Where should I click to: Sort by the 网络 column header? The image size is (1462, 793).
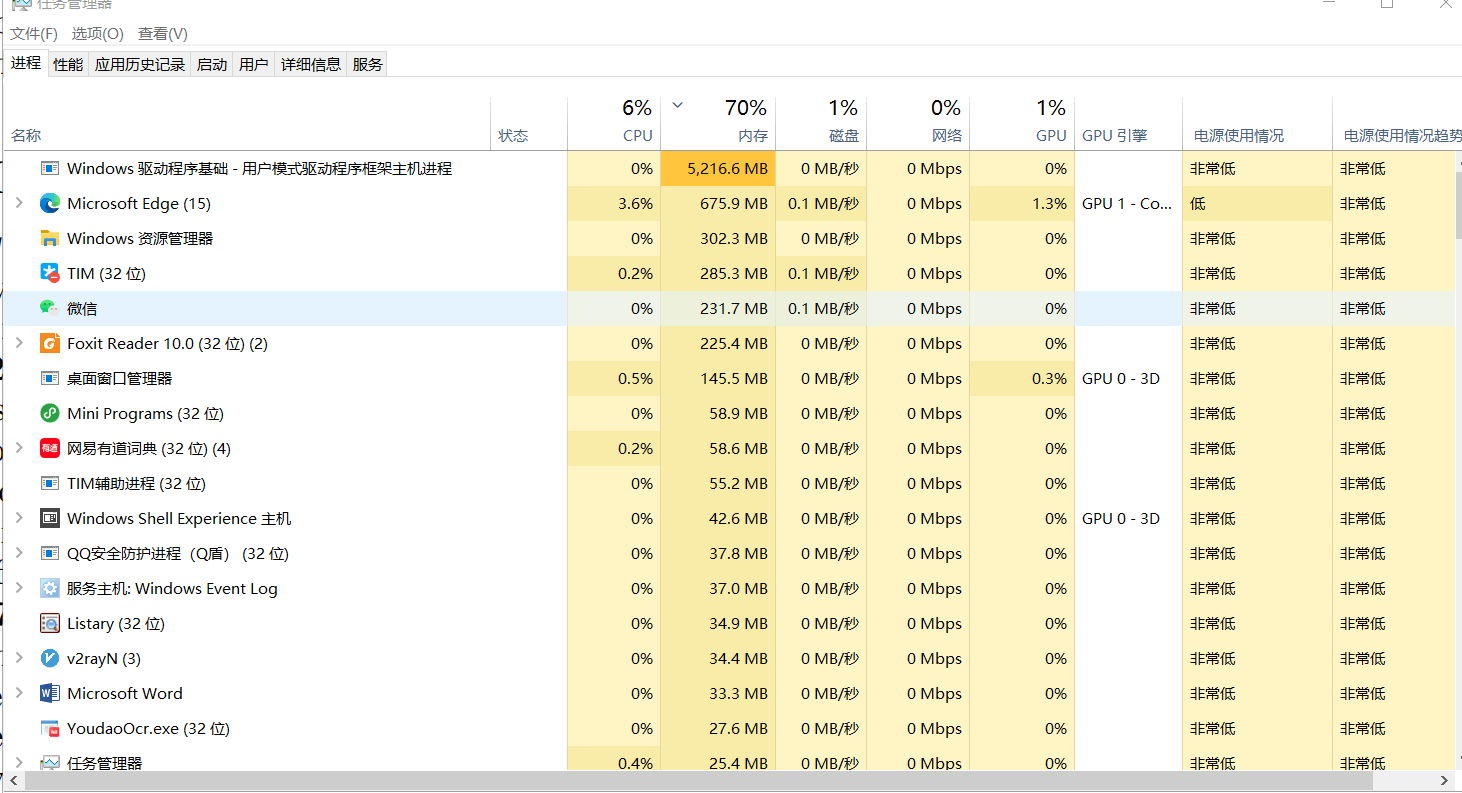coord(918,123)
